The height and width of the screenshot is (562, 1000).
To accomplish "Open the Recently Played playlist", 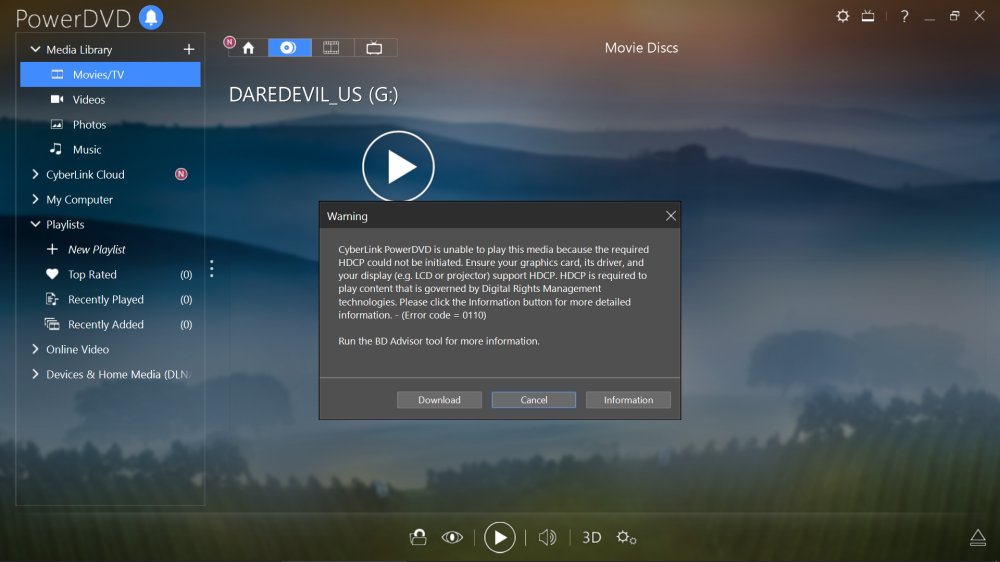I will tap(110, 299).
